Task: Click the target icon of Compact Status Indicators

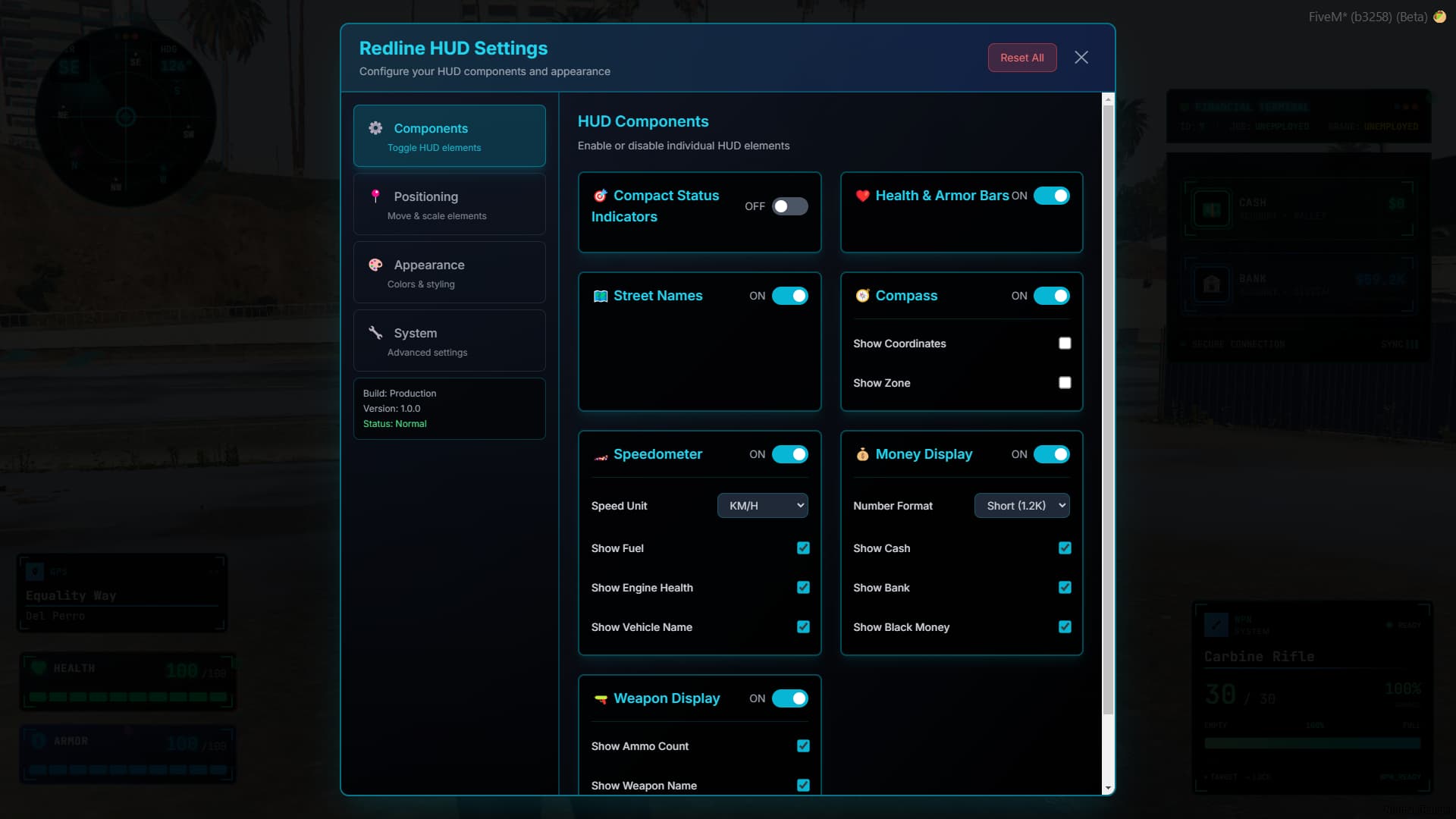Action: 601,196
